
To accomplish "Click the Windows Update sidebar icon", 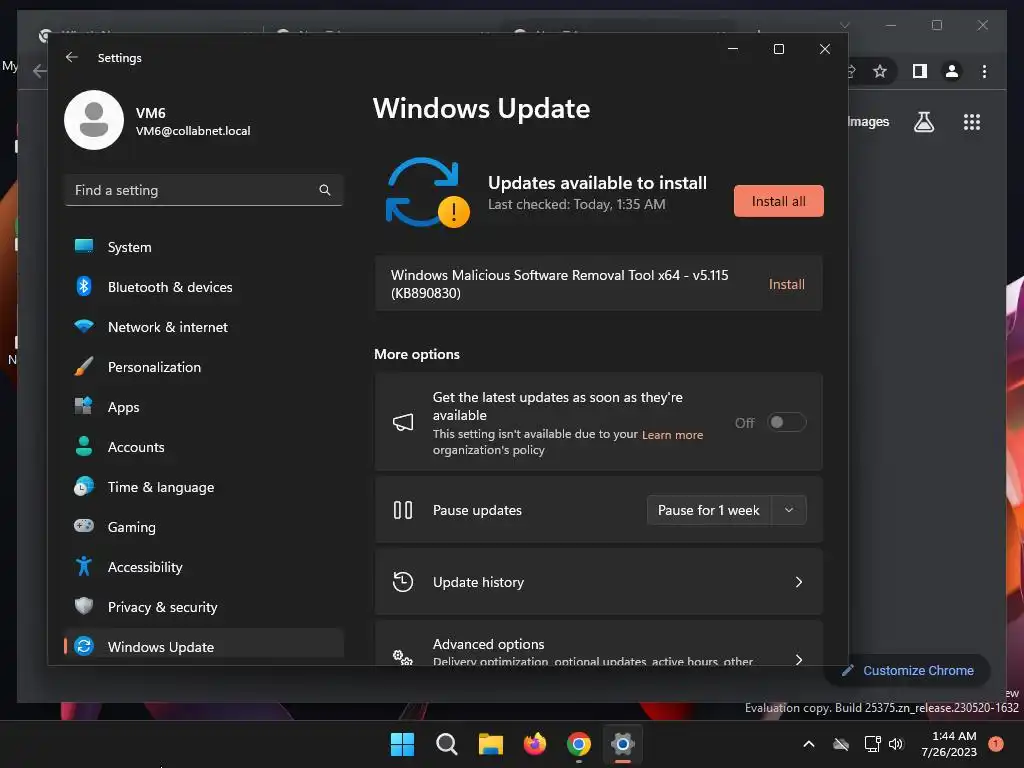I will coord(84,646).
